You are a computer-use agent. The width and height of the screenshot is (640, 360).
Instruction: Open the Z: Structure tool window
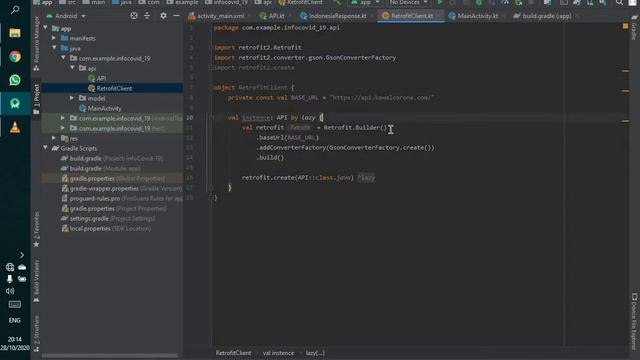click(x=36, y=333)
